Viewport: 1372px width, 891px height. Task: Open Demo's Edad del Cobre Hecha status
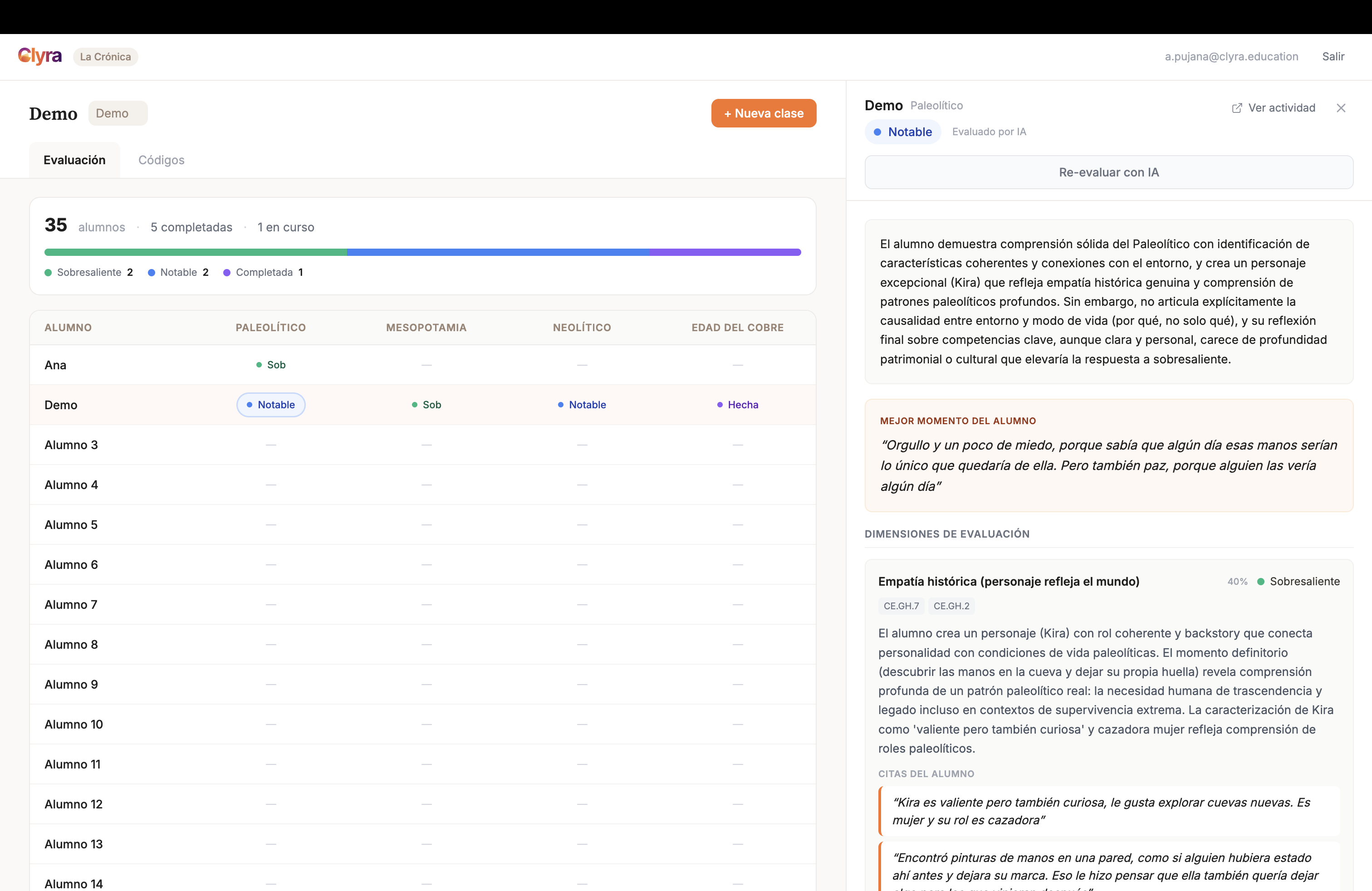click(x=737, y=405)
